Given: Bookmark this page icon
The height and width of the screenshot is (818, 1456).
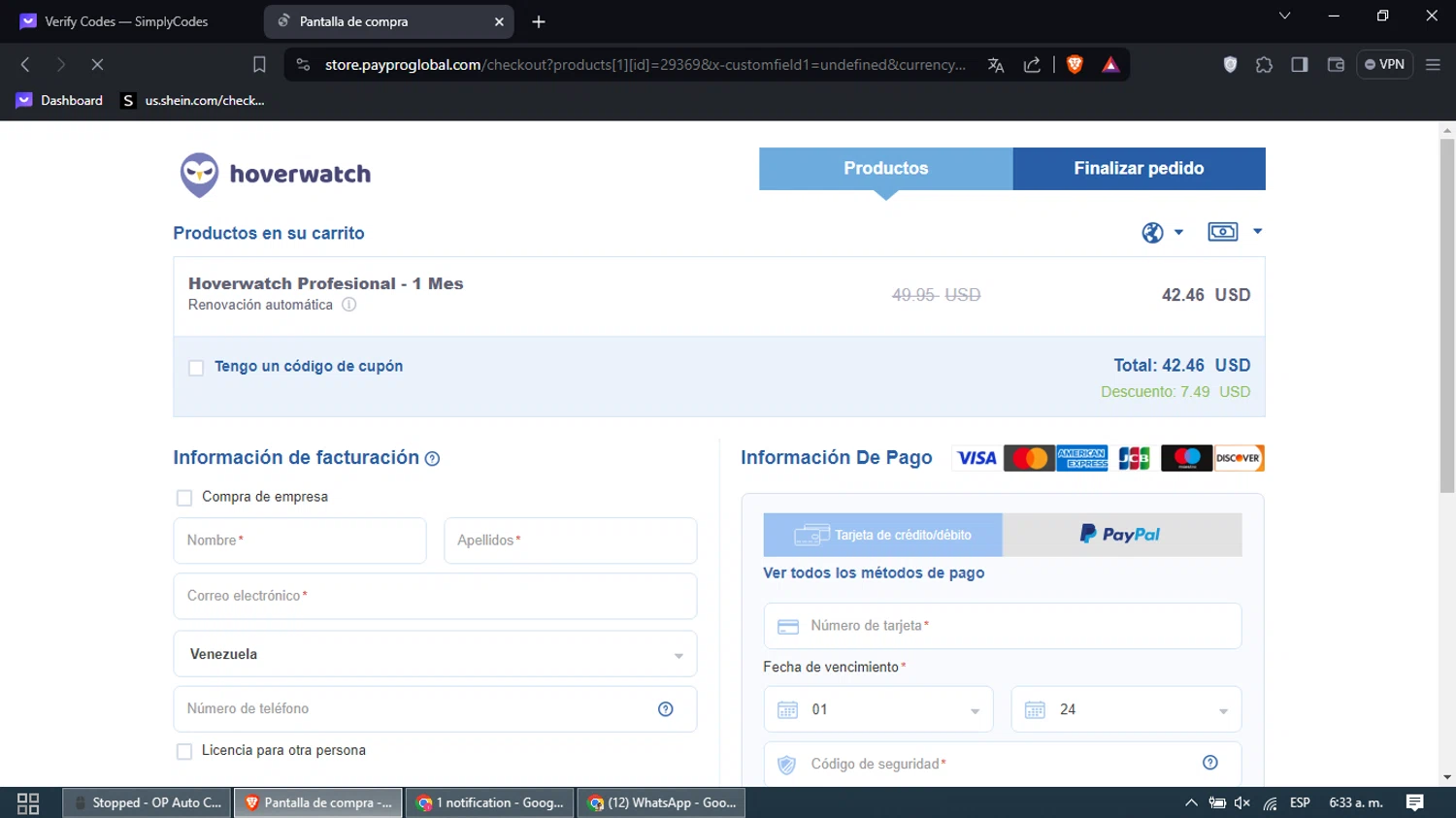Looking at the screenshot, I should tap(259, 64).
